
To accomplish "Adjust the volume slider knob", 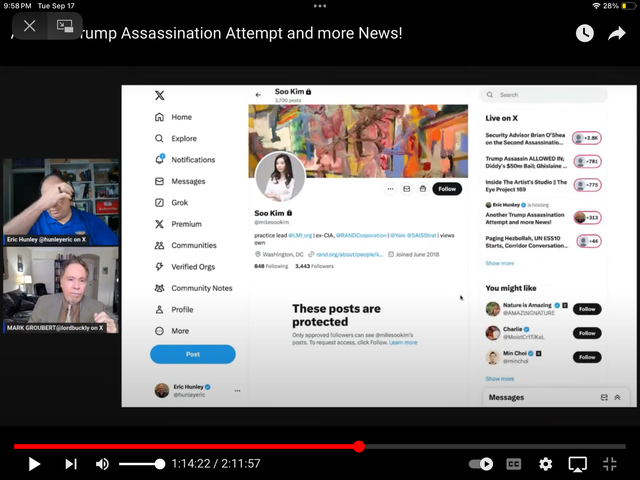I will pyautogui.click(x=160, y=464).
